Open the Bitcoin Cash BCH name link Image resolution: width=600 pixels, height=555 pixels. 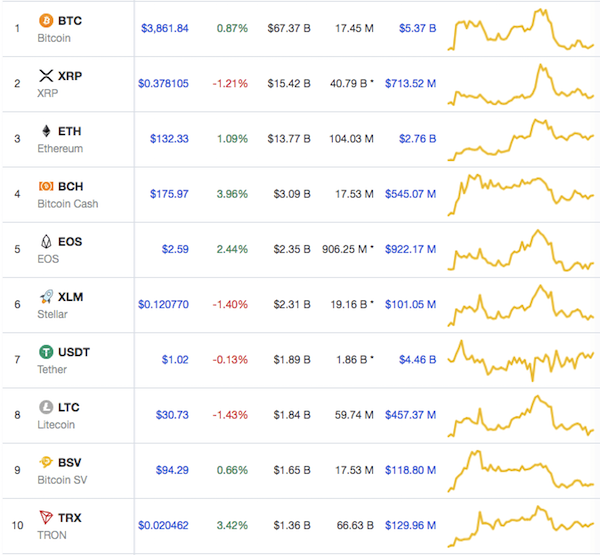pyautogui.click(x=69, y=186)
